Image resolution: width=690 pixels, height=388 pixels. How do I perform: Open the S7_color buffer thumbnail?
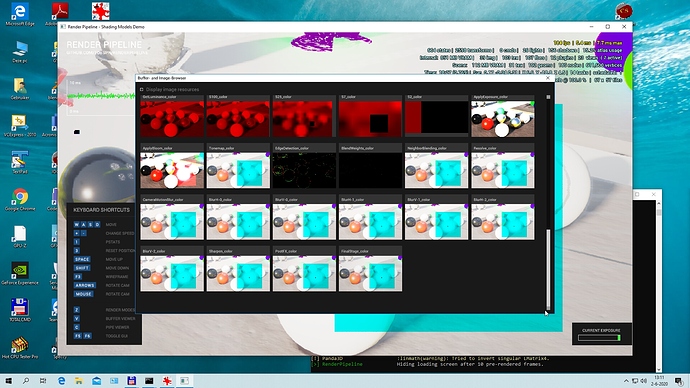[x=370, y=119]
